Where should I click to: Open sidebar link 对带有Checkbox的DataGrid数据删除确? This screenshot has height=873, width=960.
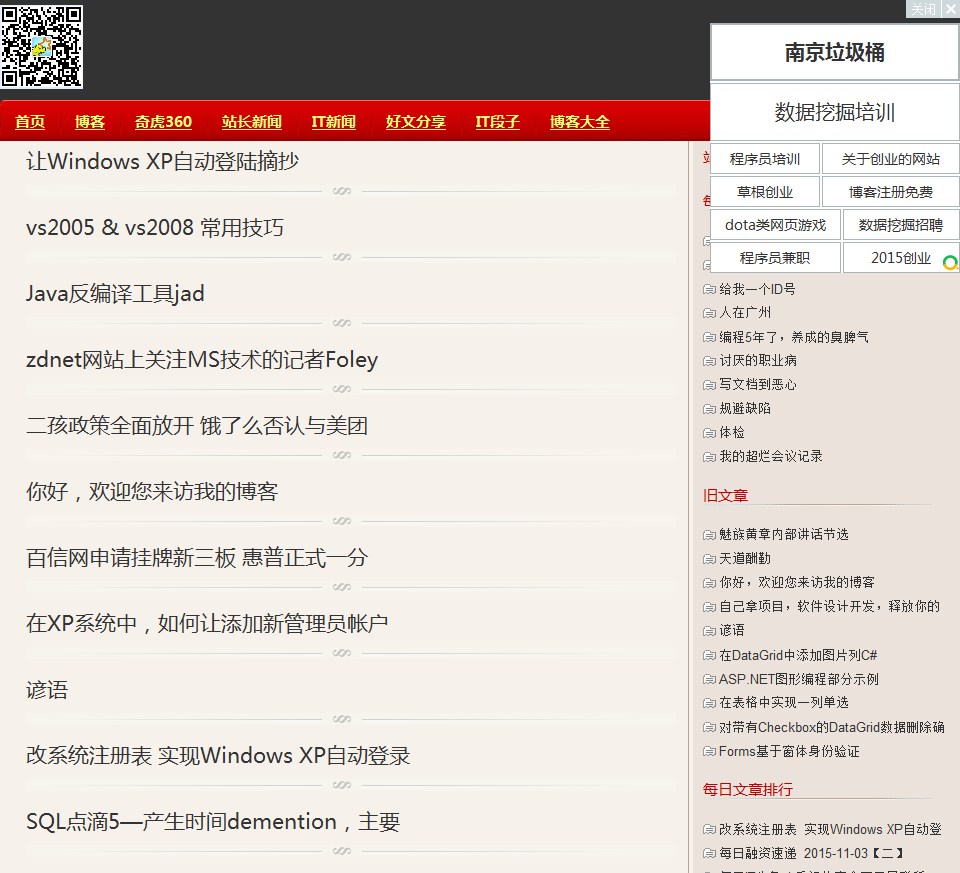[x=832, y=727]
